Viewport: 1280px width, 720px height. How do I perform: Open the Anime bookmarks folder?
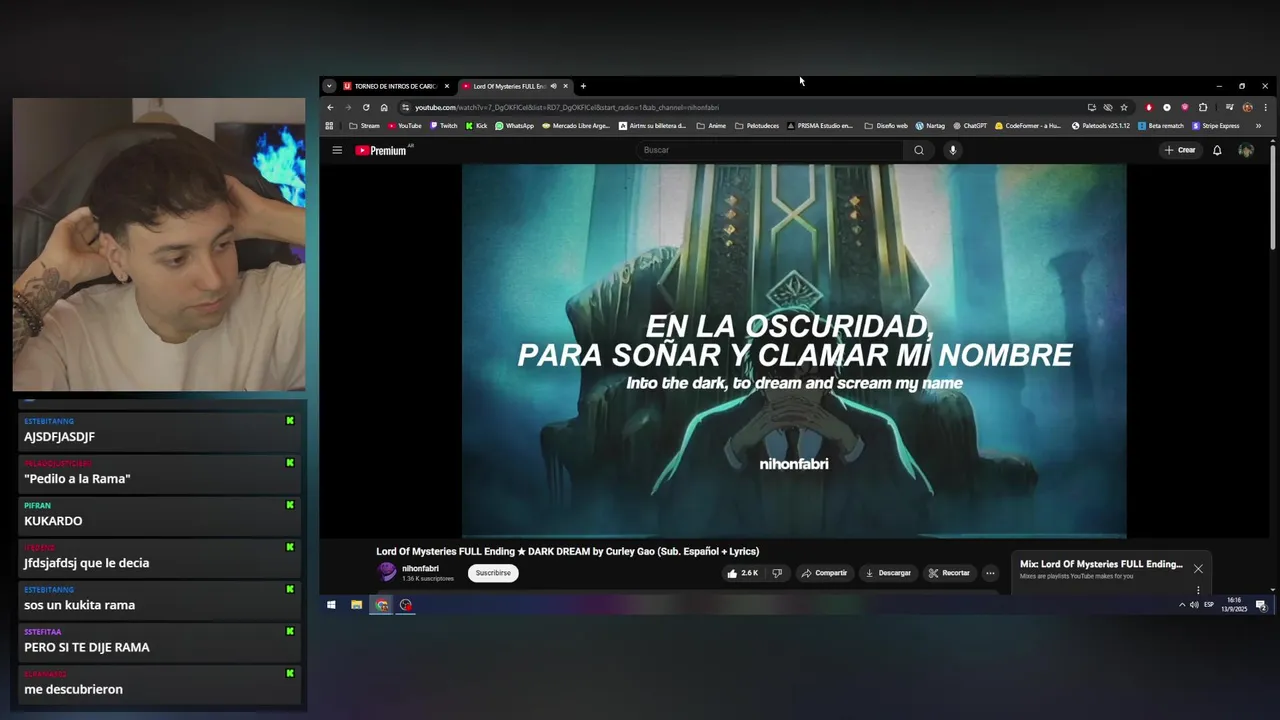(x=711, y=126)
